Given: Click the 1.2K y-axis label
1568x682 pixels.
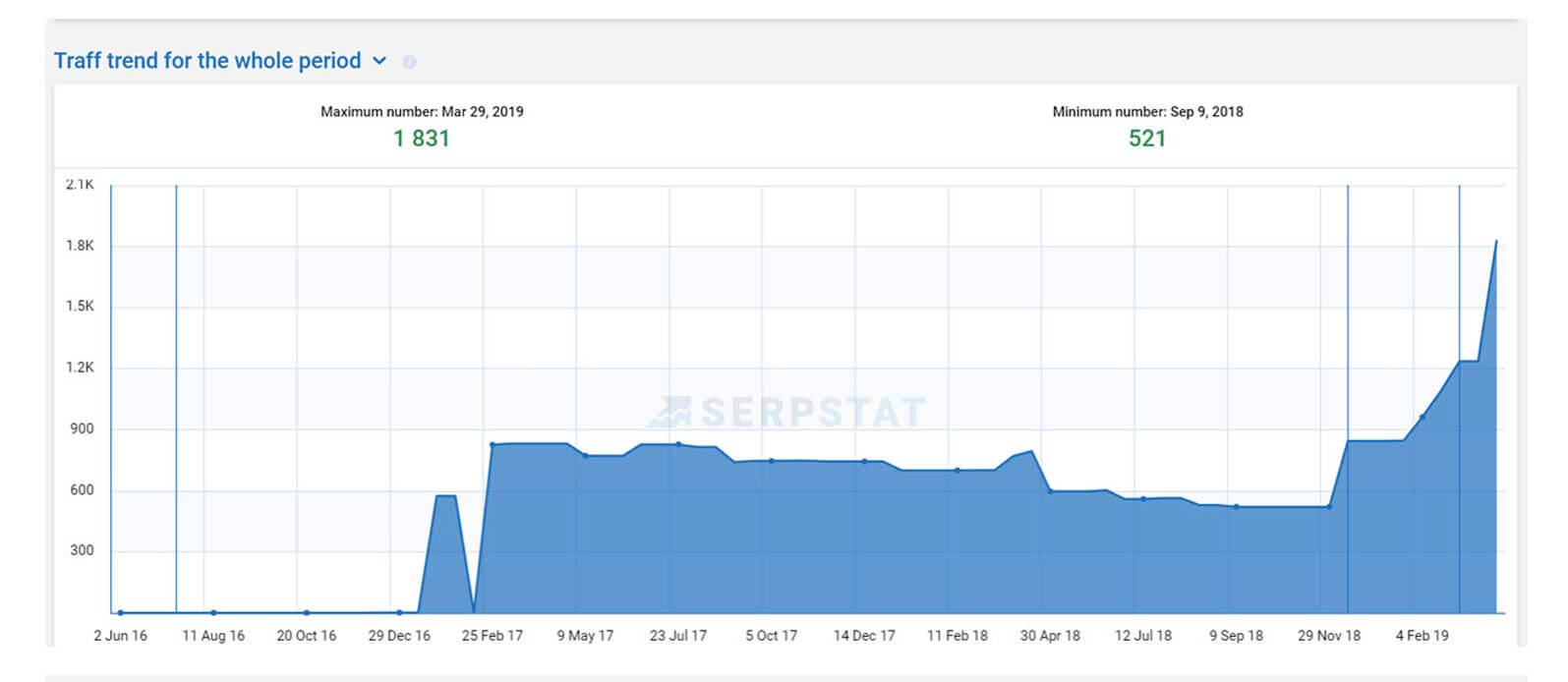Looking at the screenshot, I should (80, 368).
